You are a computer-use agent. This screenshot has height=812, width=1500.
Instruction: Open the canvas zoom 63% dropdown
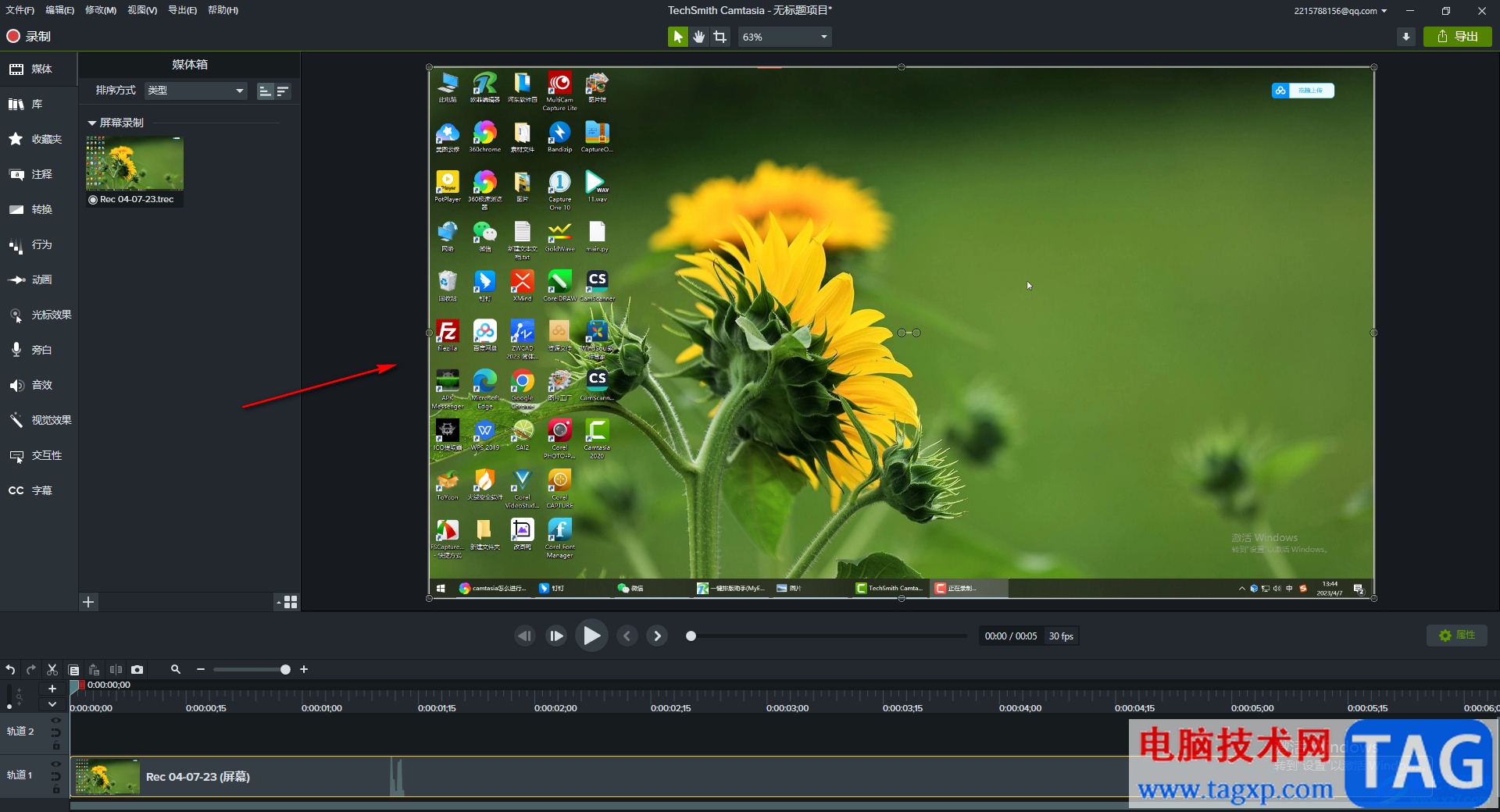pos(784,37)
